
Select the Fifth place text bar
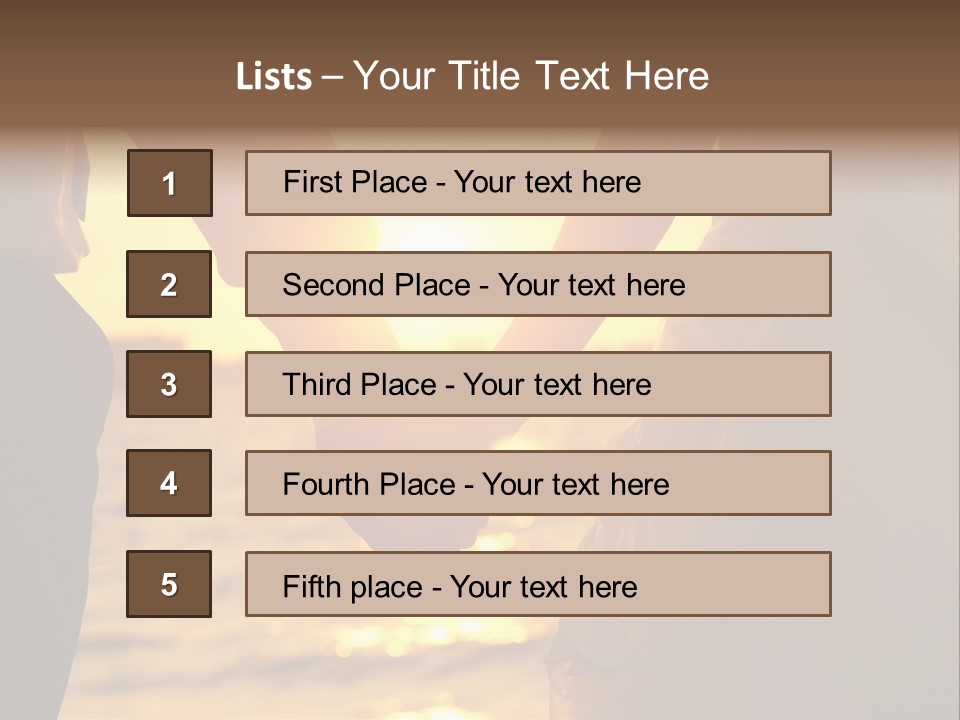click(538, 584)
